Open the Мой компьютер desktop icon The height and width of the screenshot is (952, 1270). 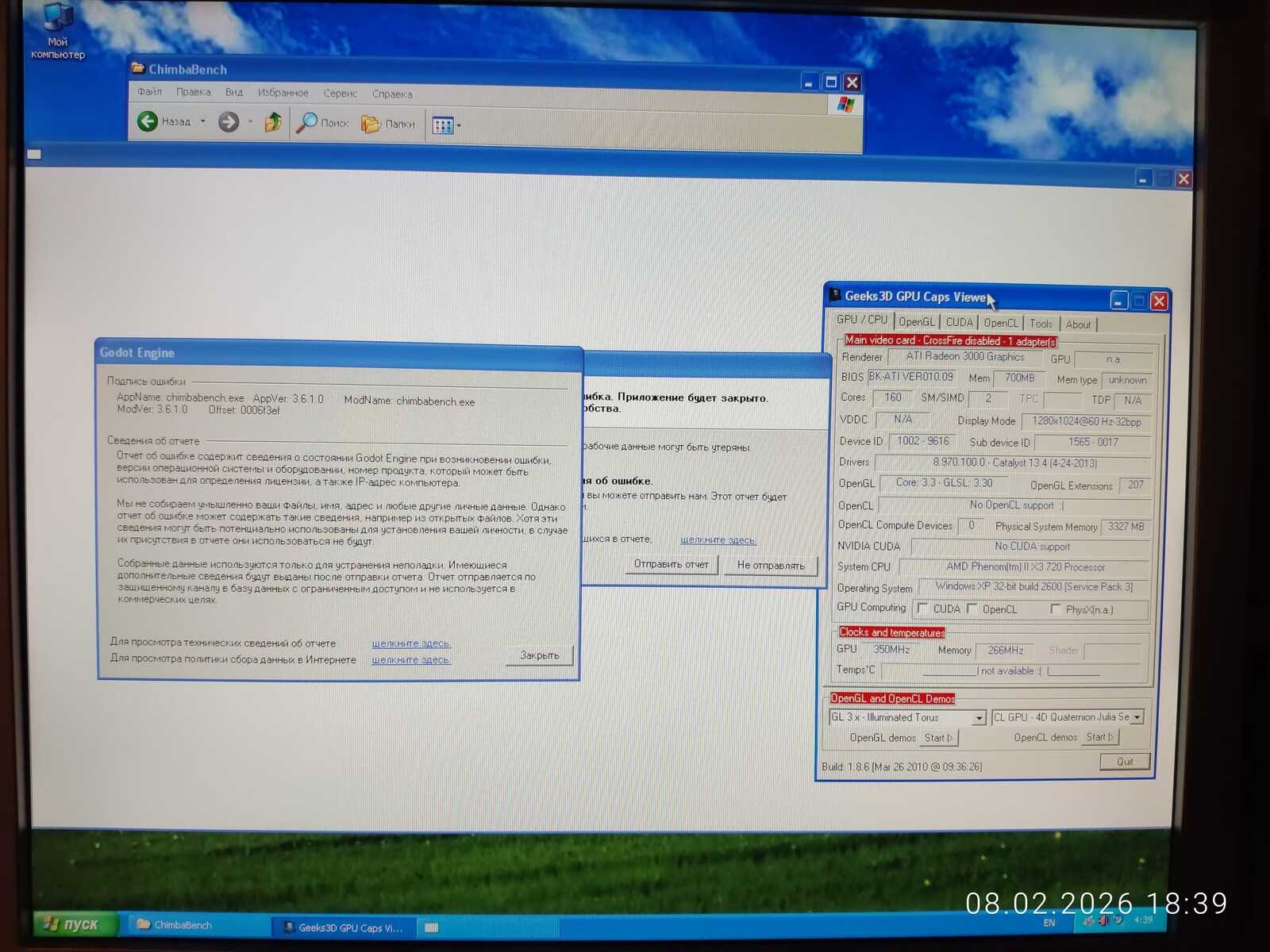coord(57,32)
